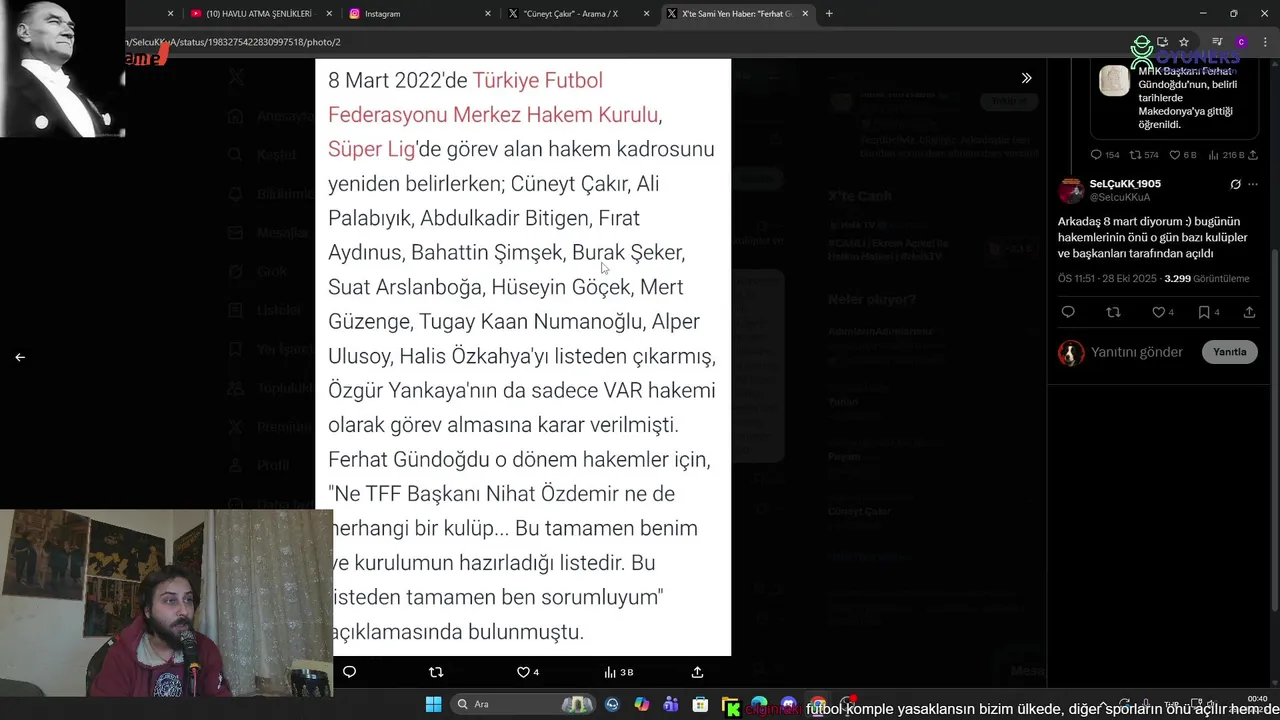
Task: Click the browser address bar URL
Action: tap(235, 42)
